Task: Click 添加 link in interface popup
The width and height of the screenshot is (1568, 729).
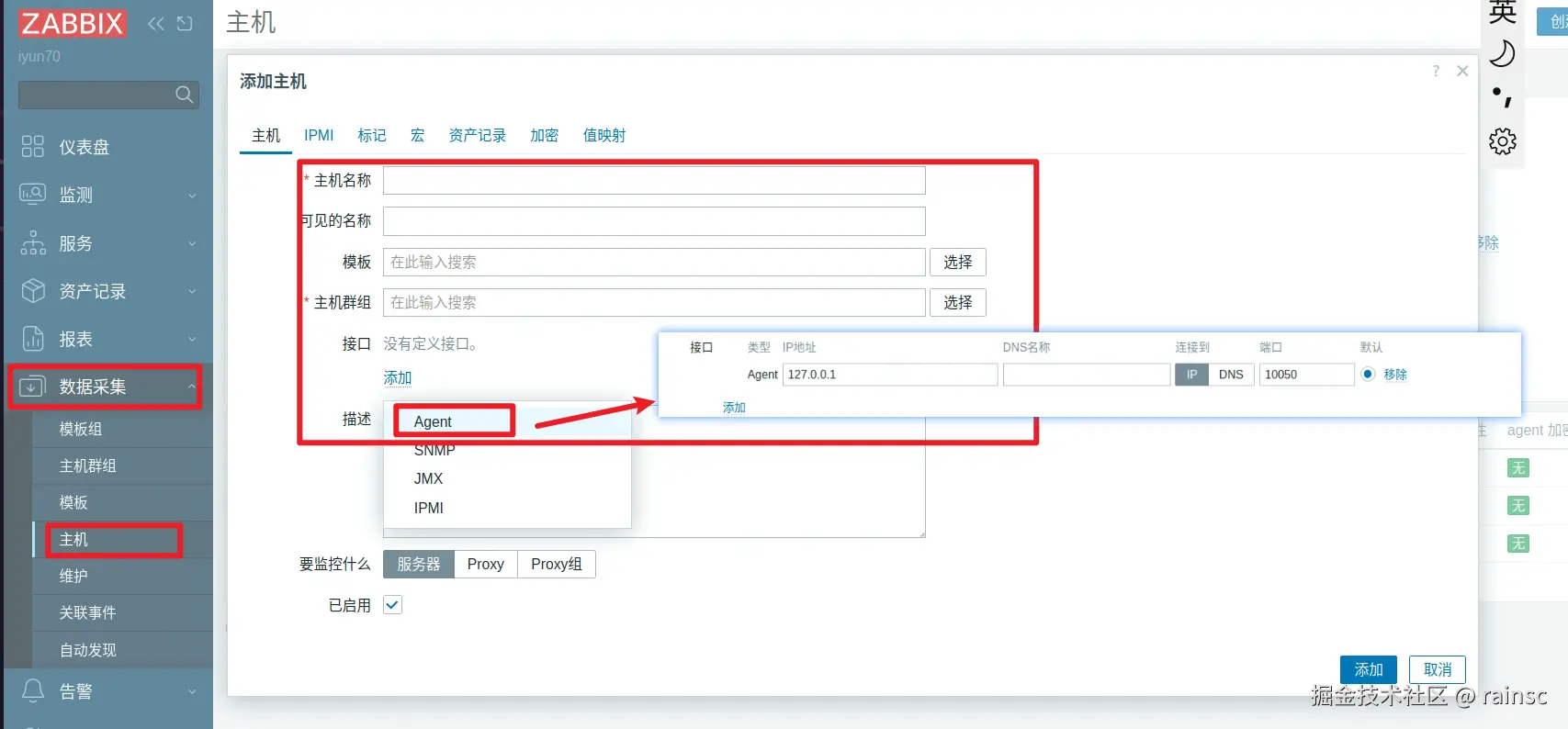Action: point(734,408)
